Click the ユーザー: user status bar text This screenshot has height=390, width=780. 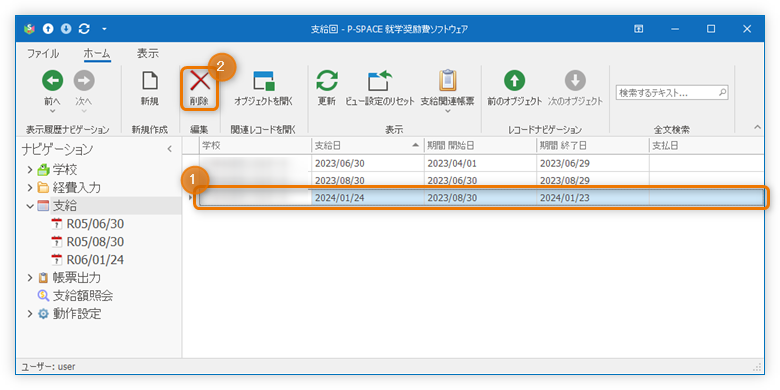click(48, 367)
